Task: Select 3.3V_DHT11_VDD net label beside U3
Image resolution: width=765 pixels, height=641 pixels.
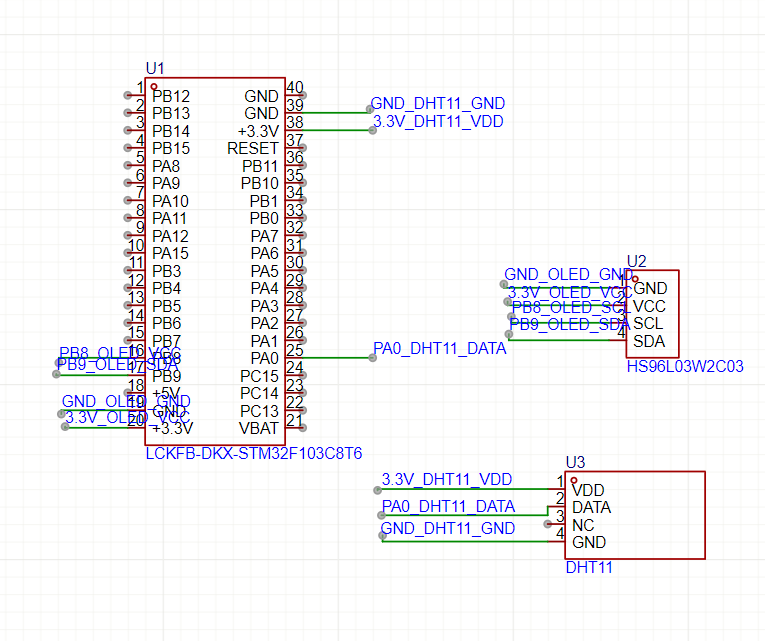Action: [447, 480]
